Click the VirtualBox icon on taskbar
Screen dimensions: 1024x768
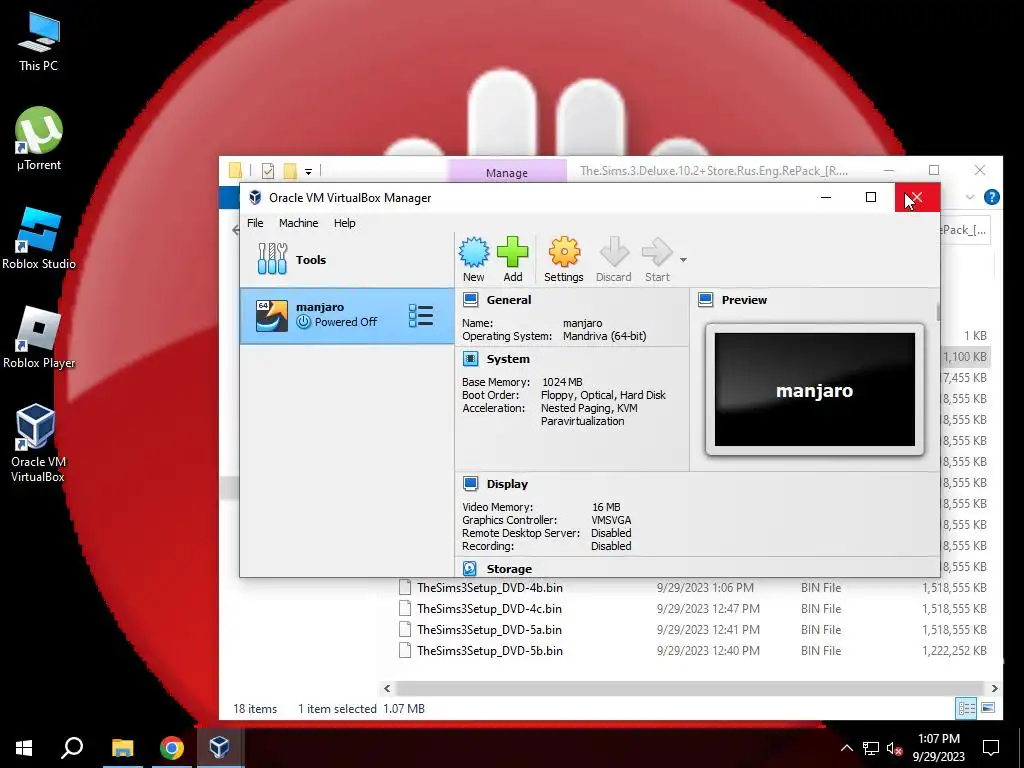pos(219,747)
